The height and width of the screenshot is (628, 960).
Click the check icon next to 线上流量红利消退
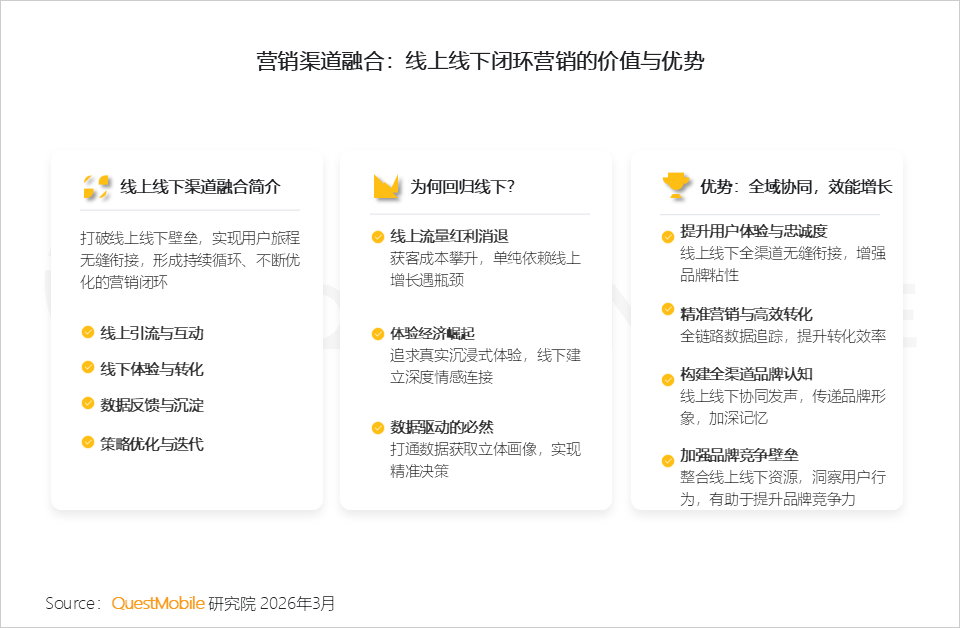pos(378,237)
